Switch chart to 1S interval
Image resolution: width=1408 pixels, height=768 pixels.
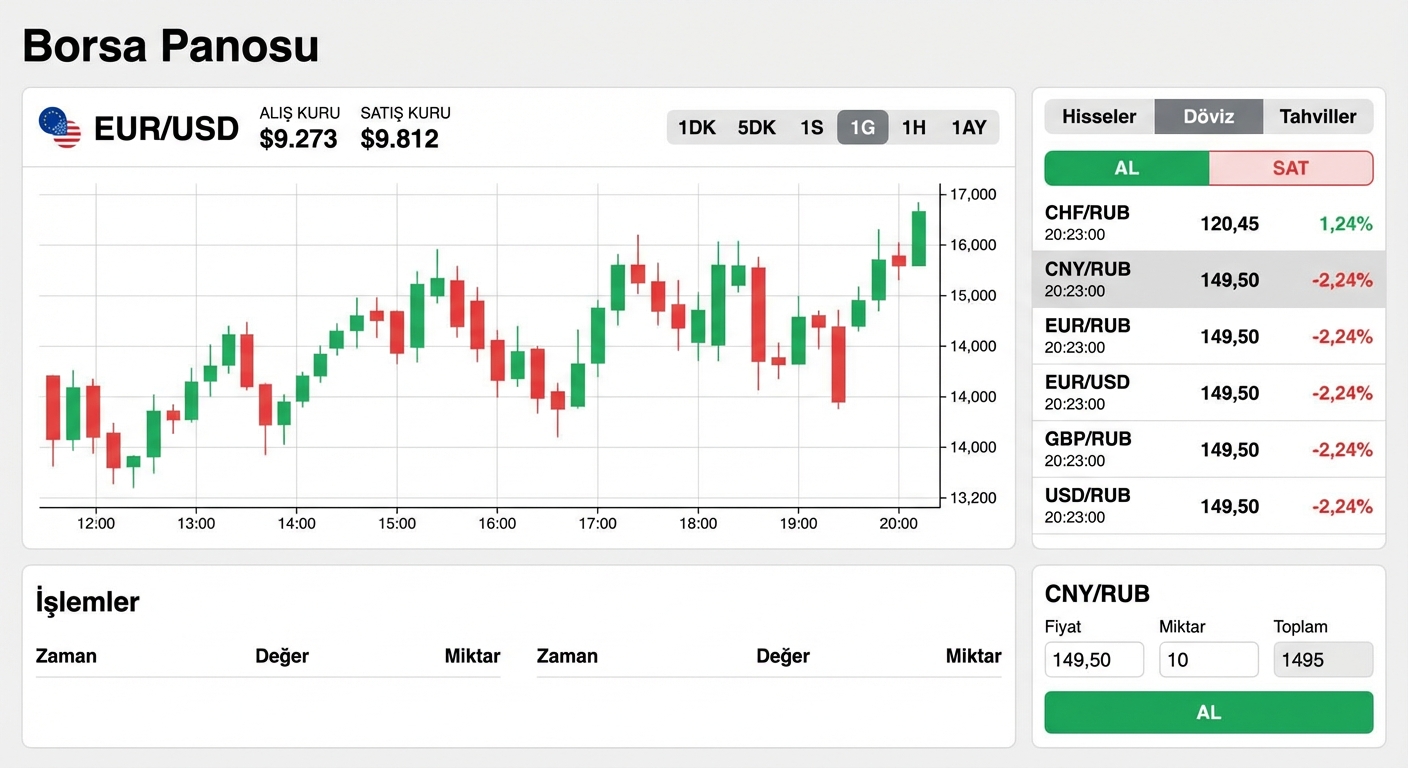coord(811,127)
